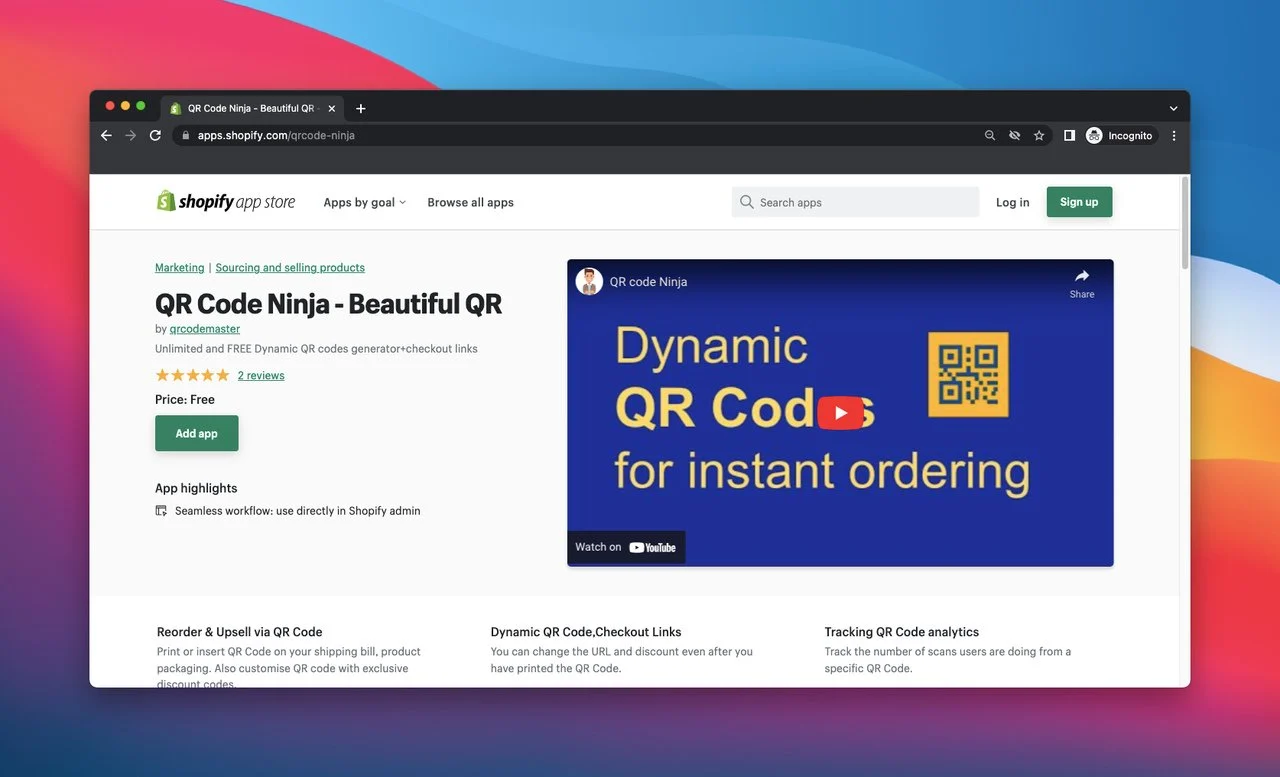
Task: Click the padlock site info icon
Action: pos(185,135)
